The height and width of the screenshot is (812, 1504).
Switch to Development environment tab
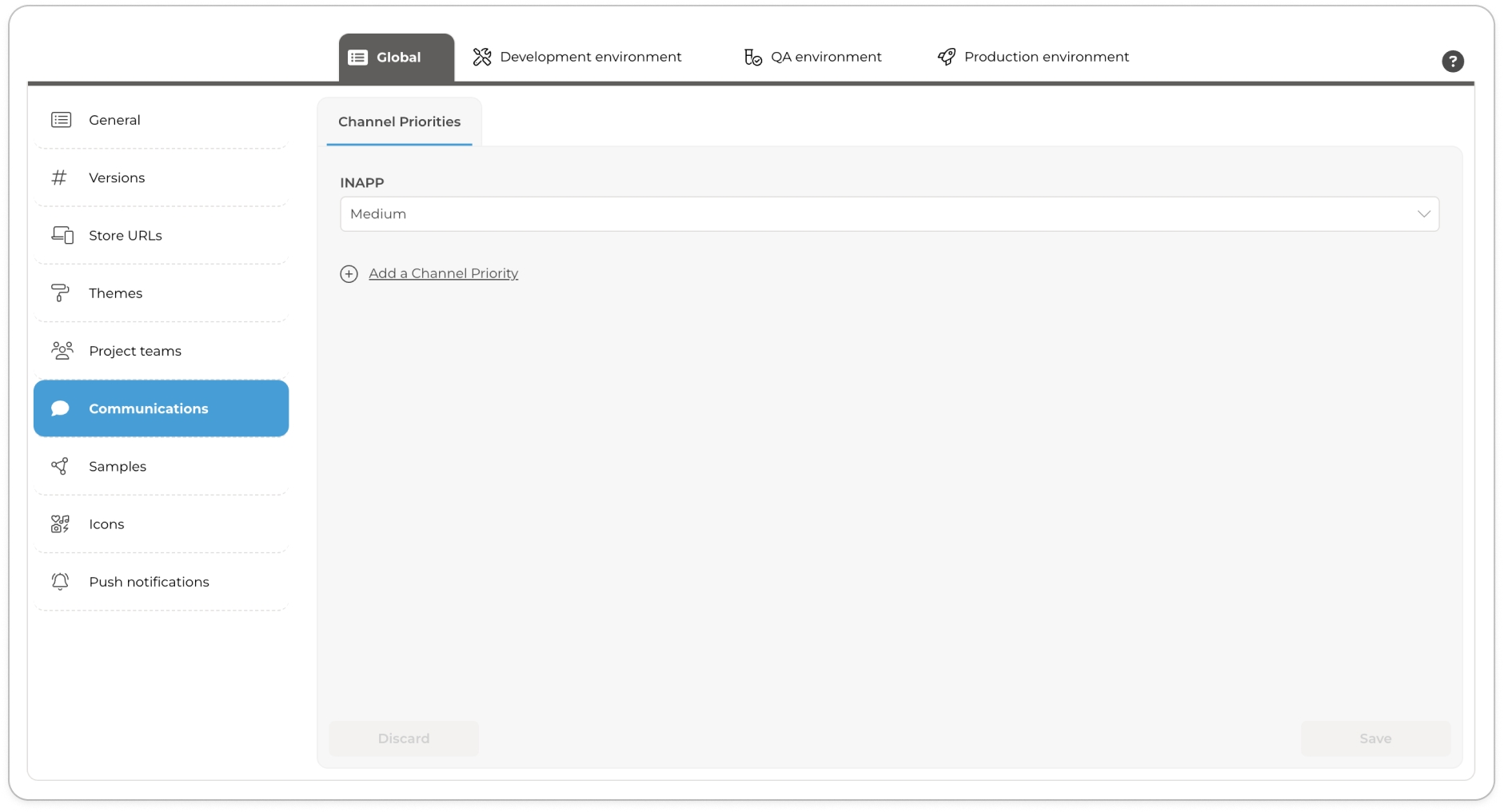click(x=577, y=57)
